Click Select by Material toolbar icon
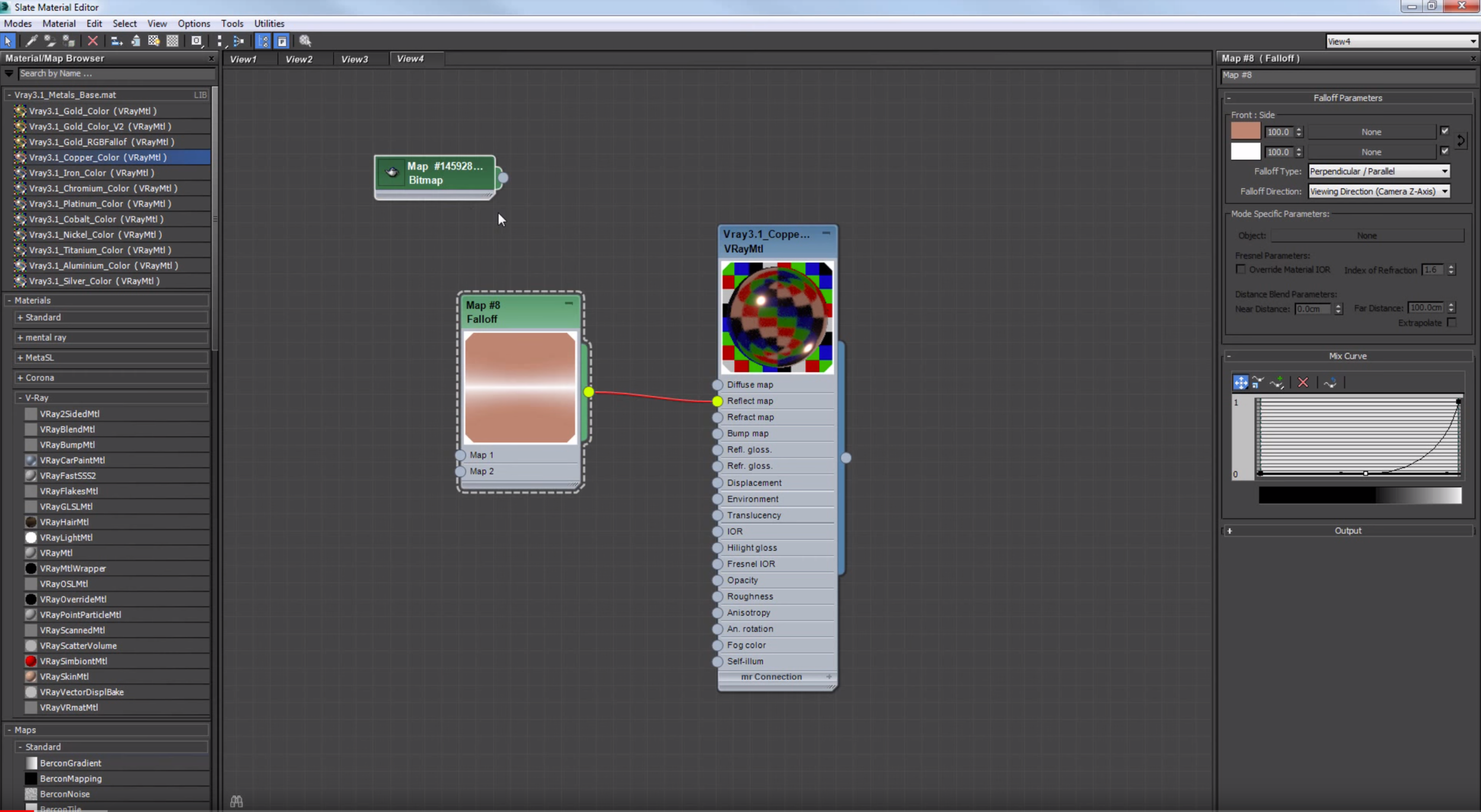1481x812 pixels. coord(305,41)
